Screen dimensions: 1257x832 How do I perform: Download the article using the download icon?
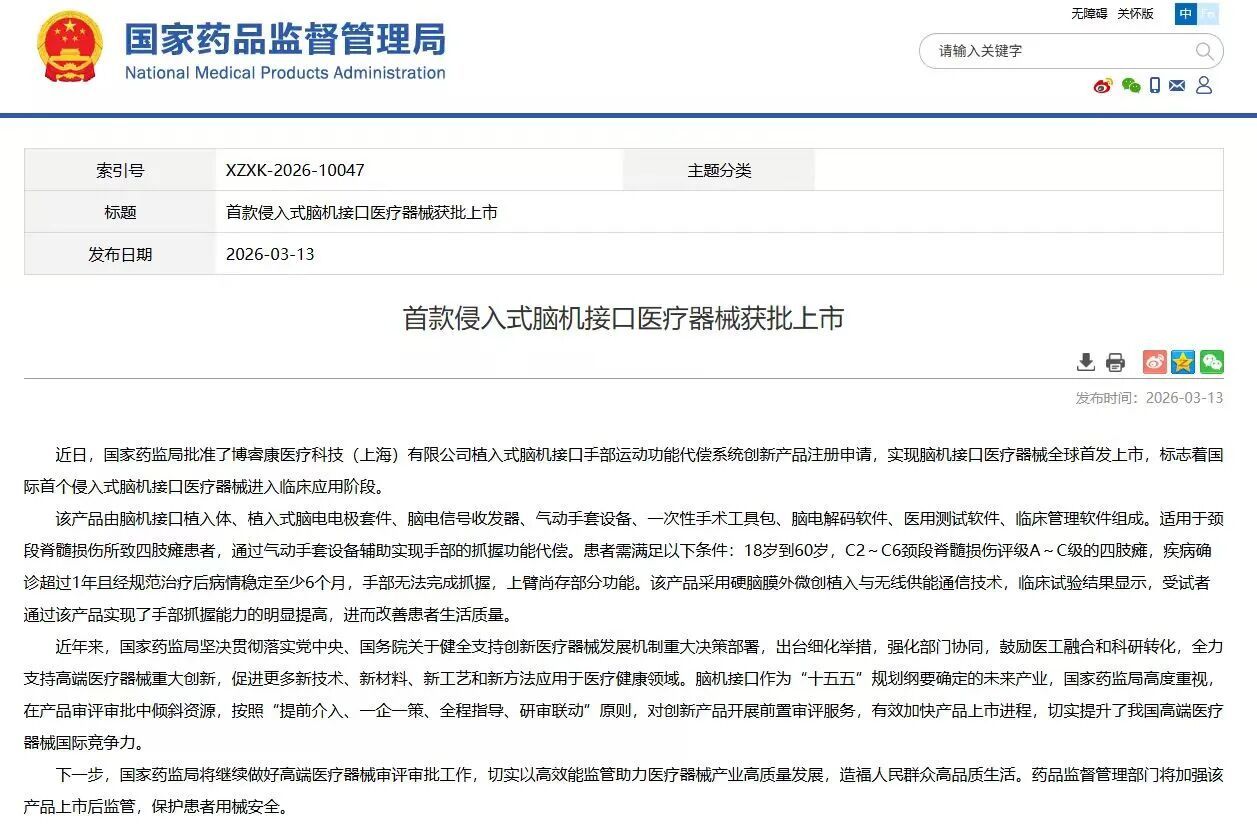point(1085,362)
